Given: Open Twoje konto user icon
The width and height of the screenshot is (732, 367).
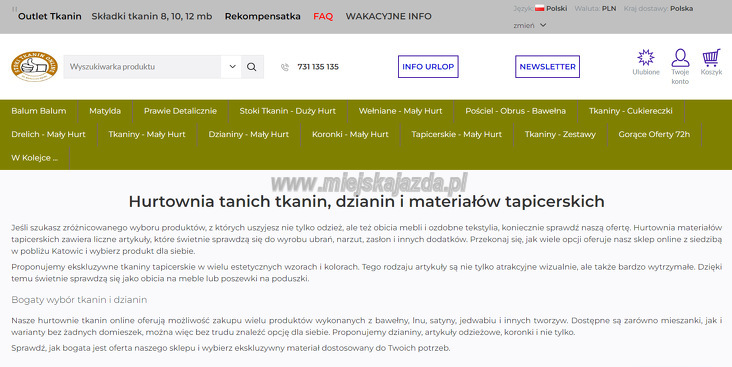Looking at the screenshot, I should (680, 58).
